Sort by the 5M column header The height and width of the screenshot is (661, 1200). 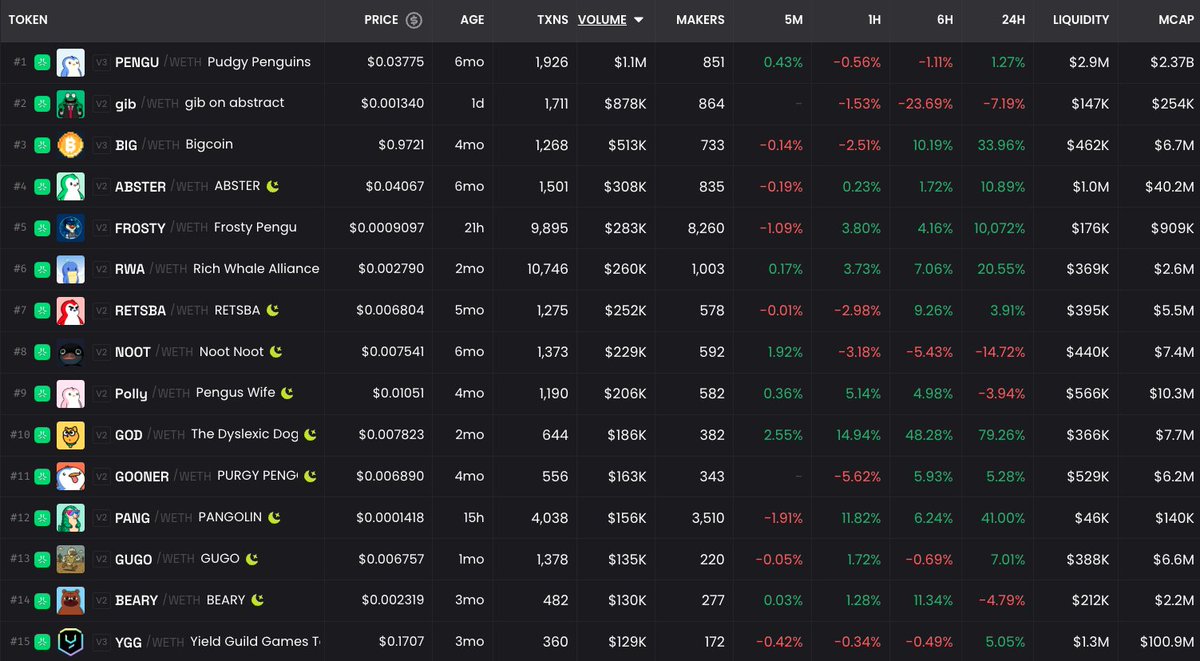pos(793,20)
